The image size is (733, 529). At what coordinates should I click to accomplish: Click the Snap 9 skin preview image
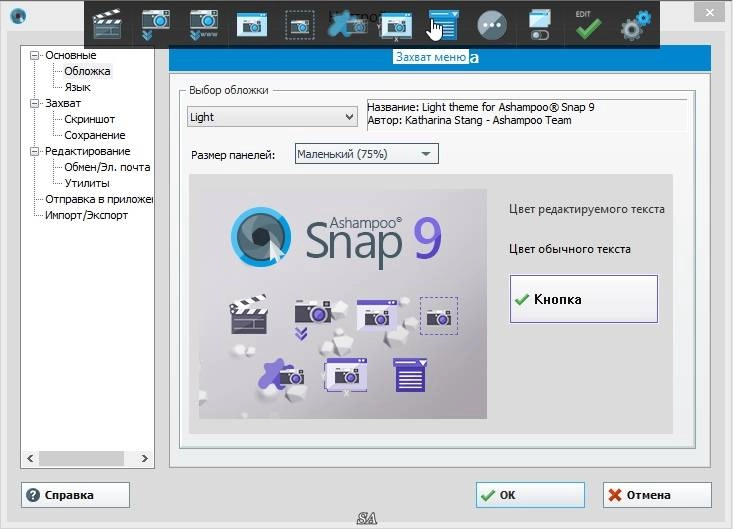(343, 304)
